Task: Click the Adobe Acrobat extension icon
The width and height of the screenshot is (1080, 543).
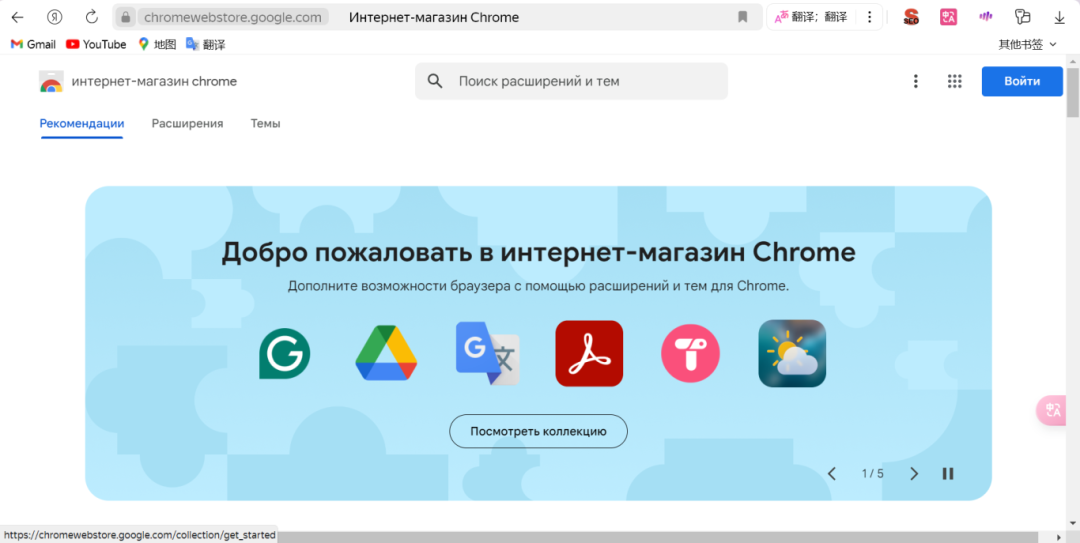Action: click(x=589, y=354)
